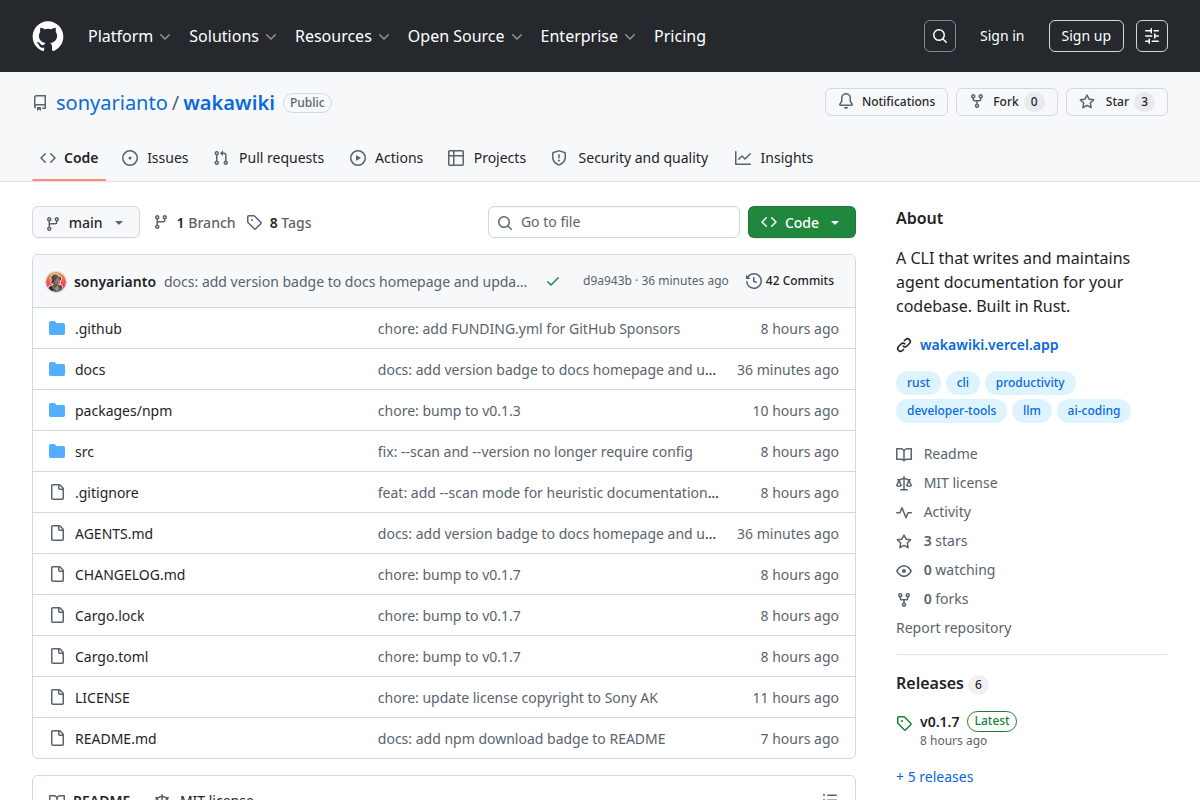Screen dimensions: 1200x800
Task: Switch to the Issues tab
Action: pos(155,158)
